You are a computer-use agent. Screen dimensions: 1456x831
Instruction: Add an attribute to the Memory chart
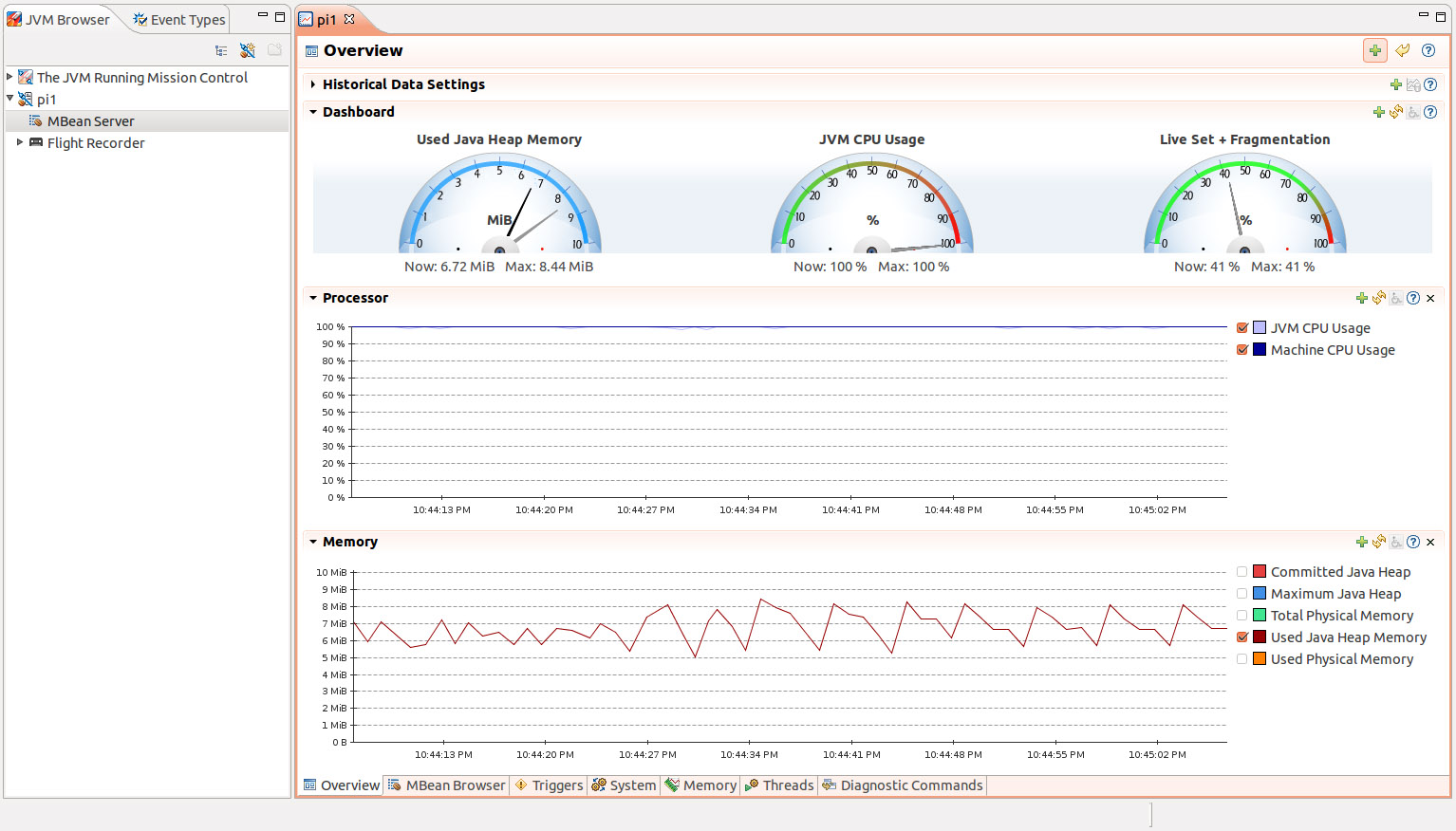coord(1362,542)
